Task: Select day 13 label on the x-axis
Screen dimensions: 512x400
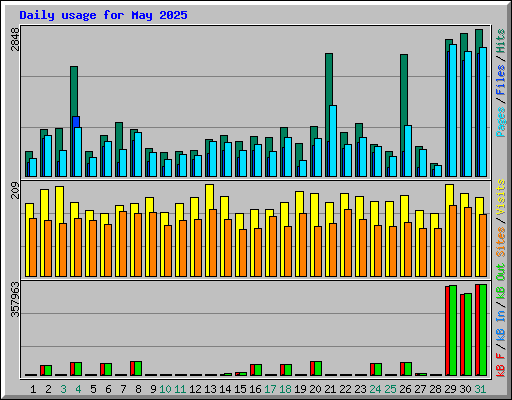Action: coord(210,389)
